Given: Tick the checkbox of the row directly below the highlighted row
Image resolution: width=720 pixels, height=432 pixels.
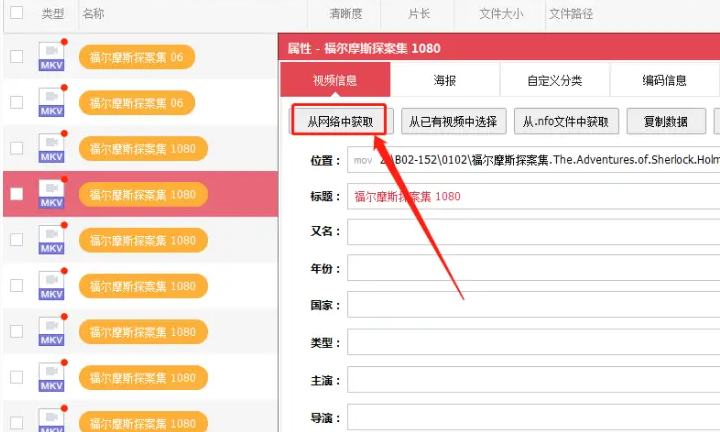Looking at the screenshot, I should [x=17, y=240].
